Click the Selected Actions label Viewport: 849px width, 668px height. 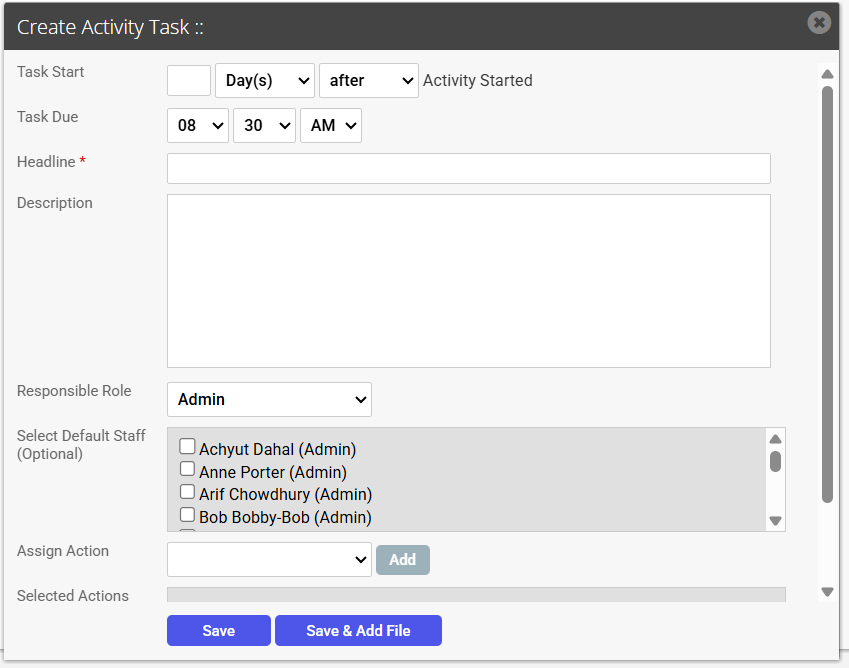pos(73,596)
